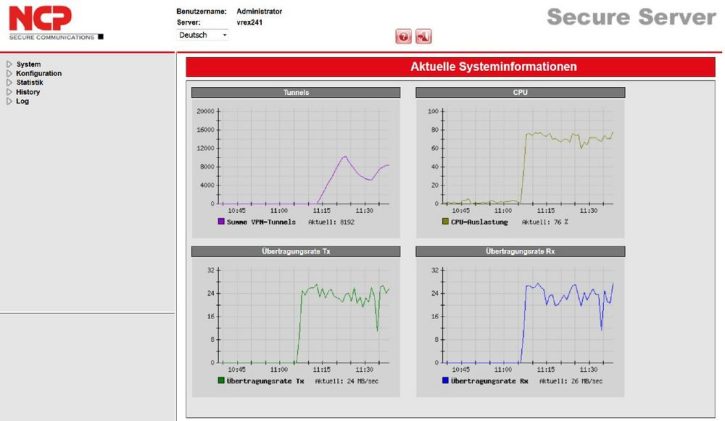Click the green Übertragungsrate Tx legend swatch

(x=221, y=381)
